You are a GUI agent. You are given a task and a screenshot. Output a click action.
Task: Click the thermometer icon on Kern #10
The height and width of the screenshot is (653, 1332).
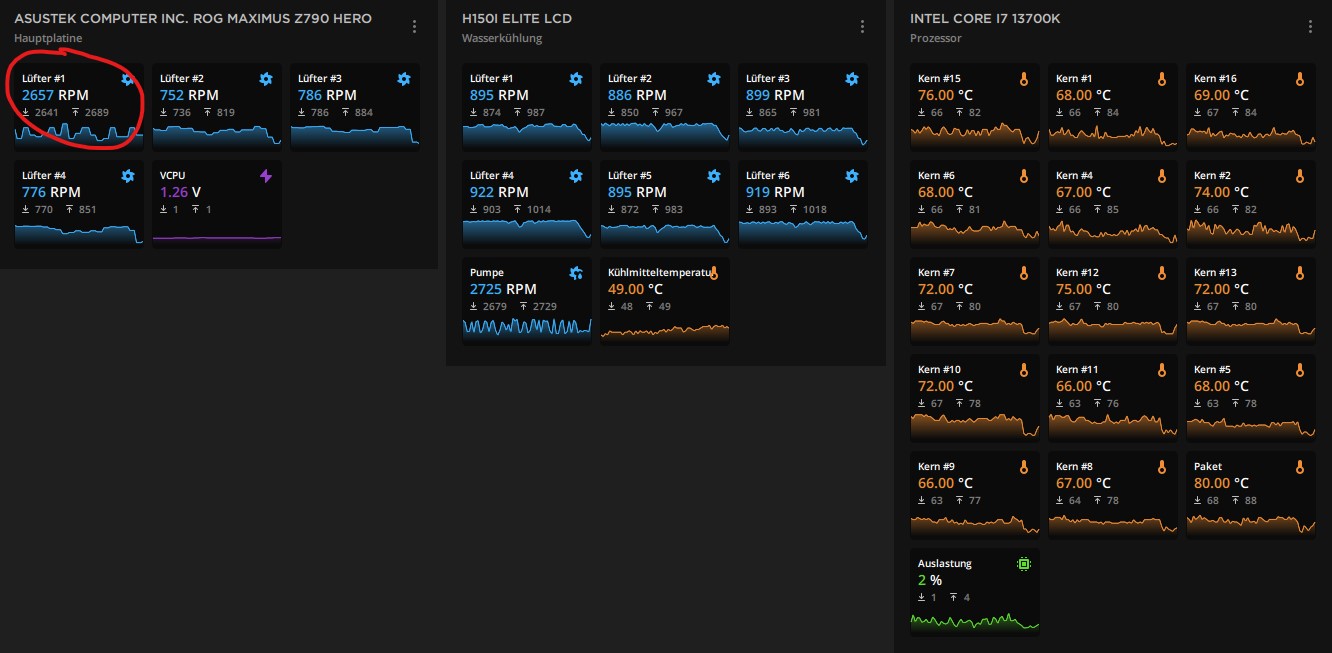1024,370
